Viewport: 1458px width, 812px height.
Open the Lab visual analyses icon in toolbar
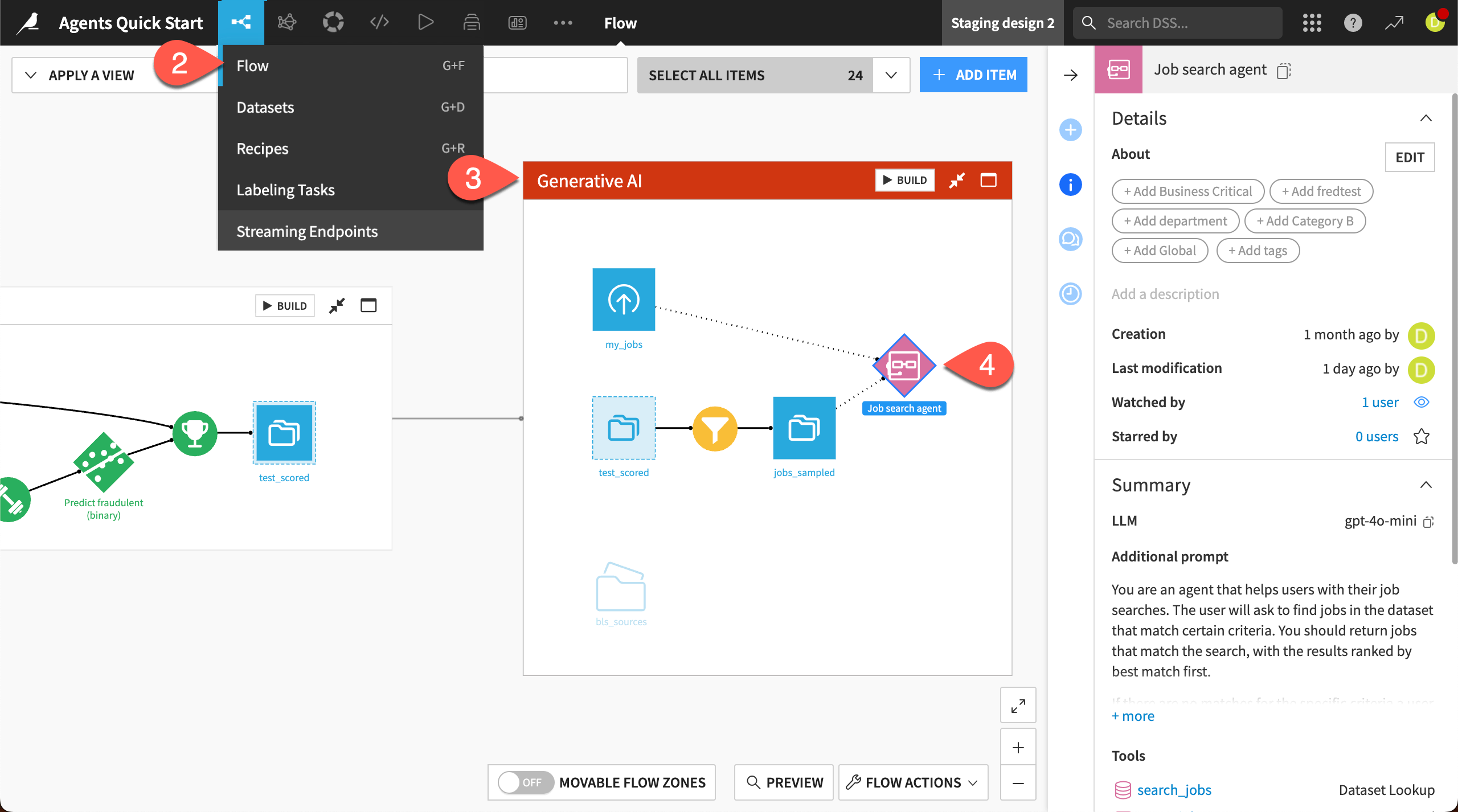pyautogui.click(x=286, y=23)
